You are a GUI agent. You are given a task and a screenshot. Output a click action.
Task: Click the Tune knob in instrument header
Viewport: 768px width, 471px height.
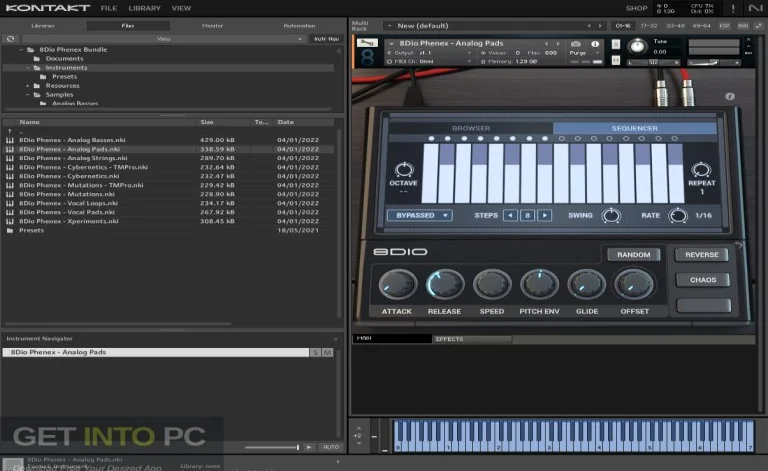[637, 47]
